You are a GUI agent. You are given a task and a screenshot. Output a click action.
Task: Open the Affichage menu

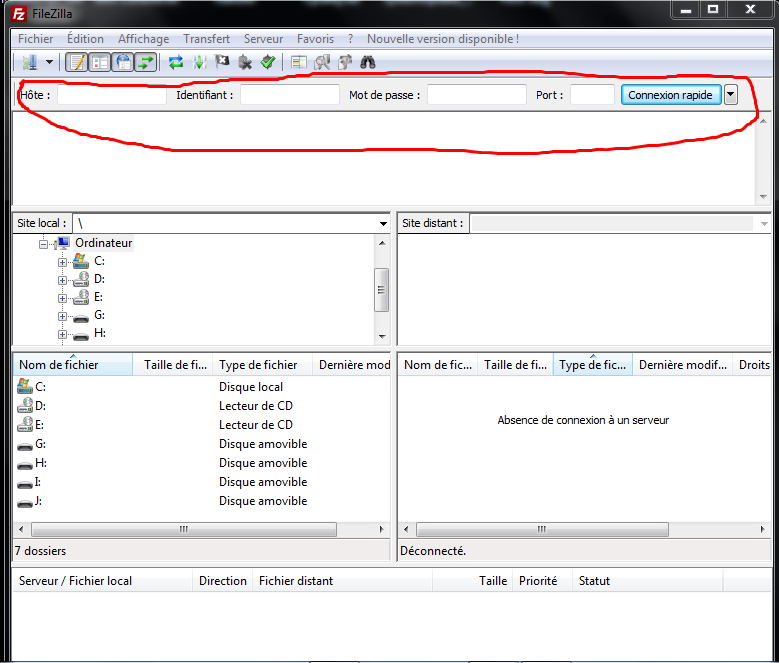(x=144, y=39)
